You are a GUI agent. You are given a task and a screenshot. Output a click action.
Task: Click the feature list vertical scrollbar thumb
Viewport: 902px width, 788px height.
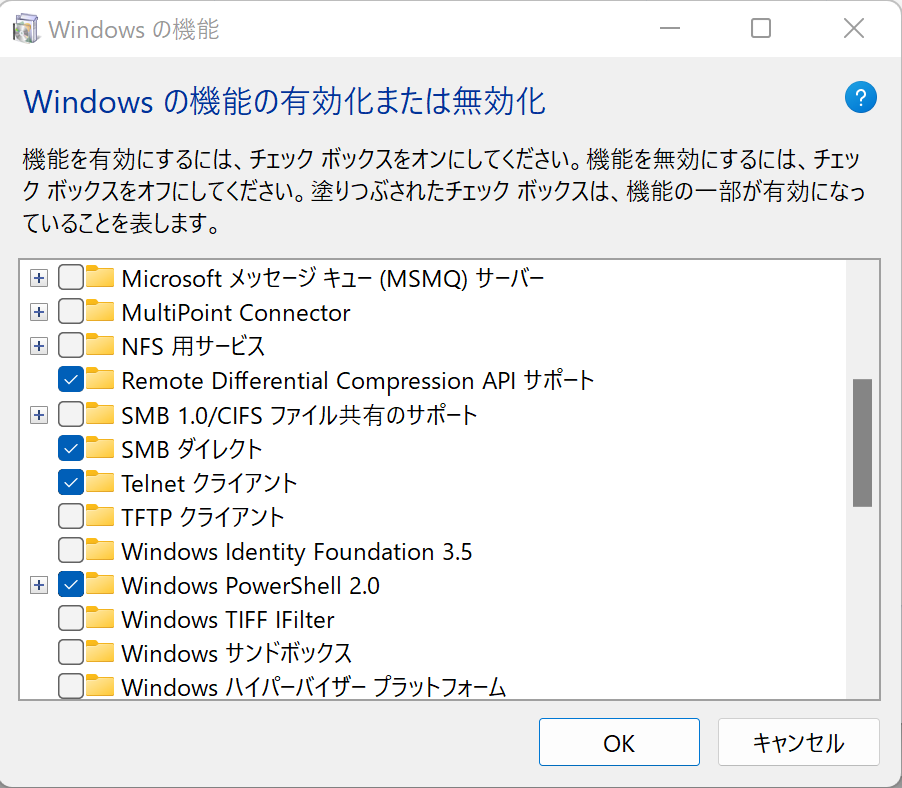[x=862, y=442]
